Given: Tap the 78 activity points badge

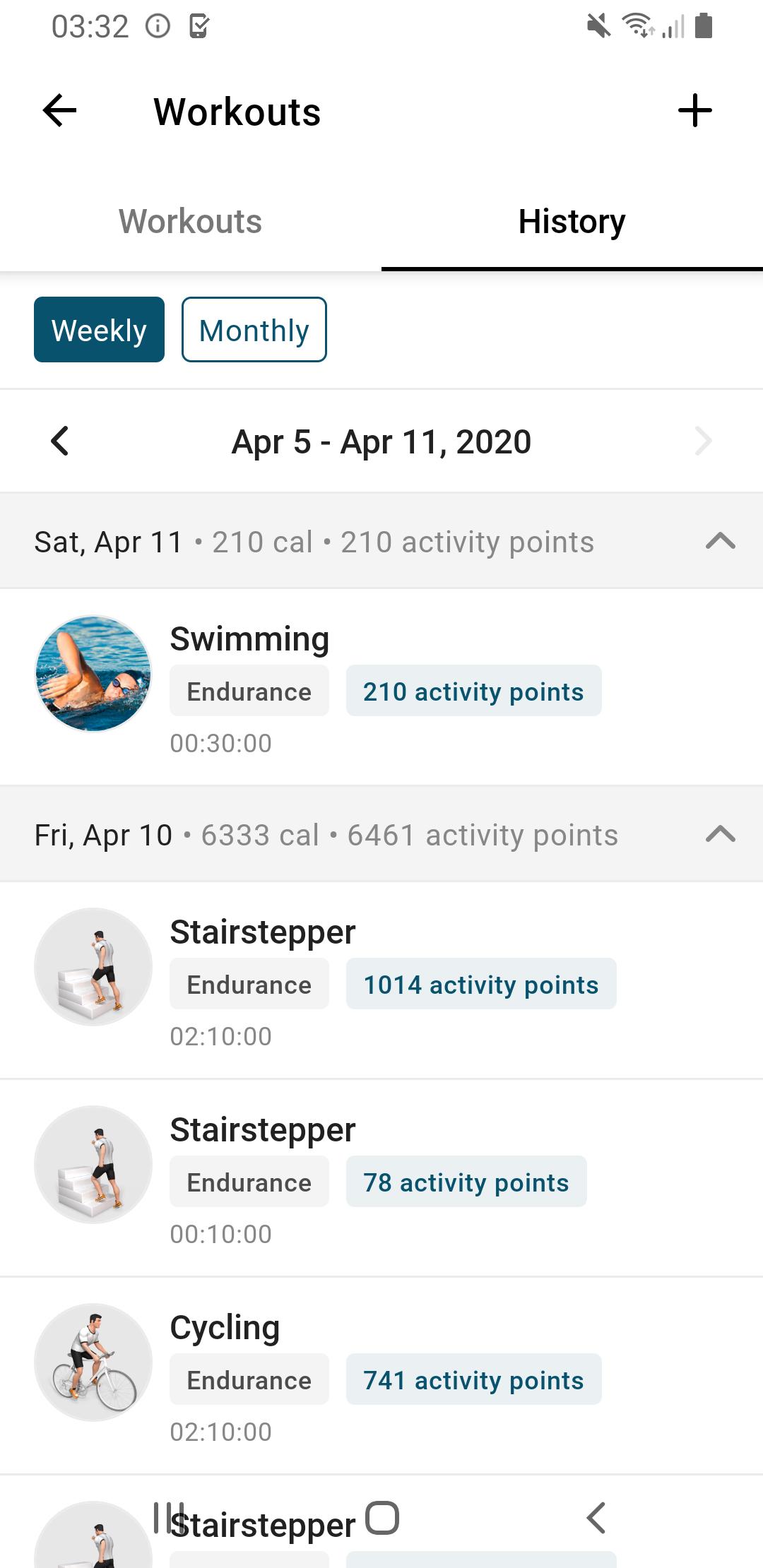Looking at the screenshot, I should click(466, 1182).
